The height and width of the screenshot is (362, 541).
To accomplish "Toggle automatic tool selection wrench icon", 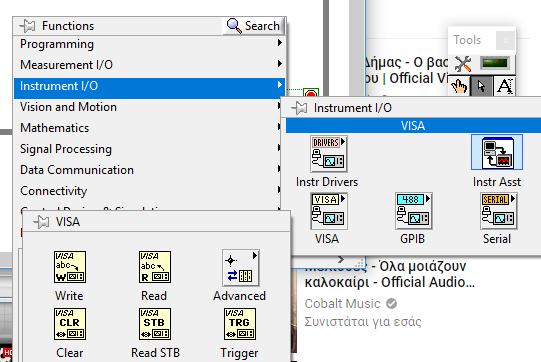I will tap(463, 63).
